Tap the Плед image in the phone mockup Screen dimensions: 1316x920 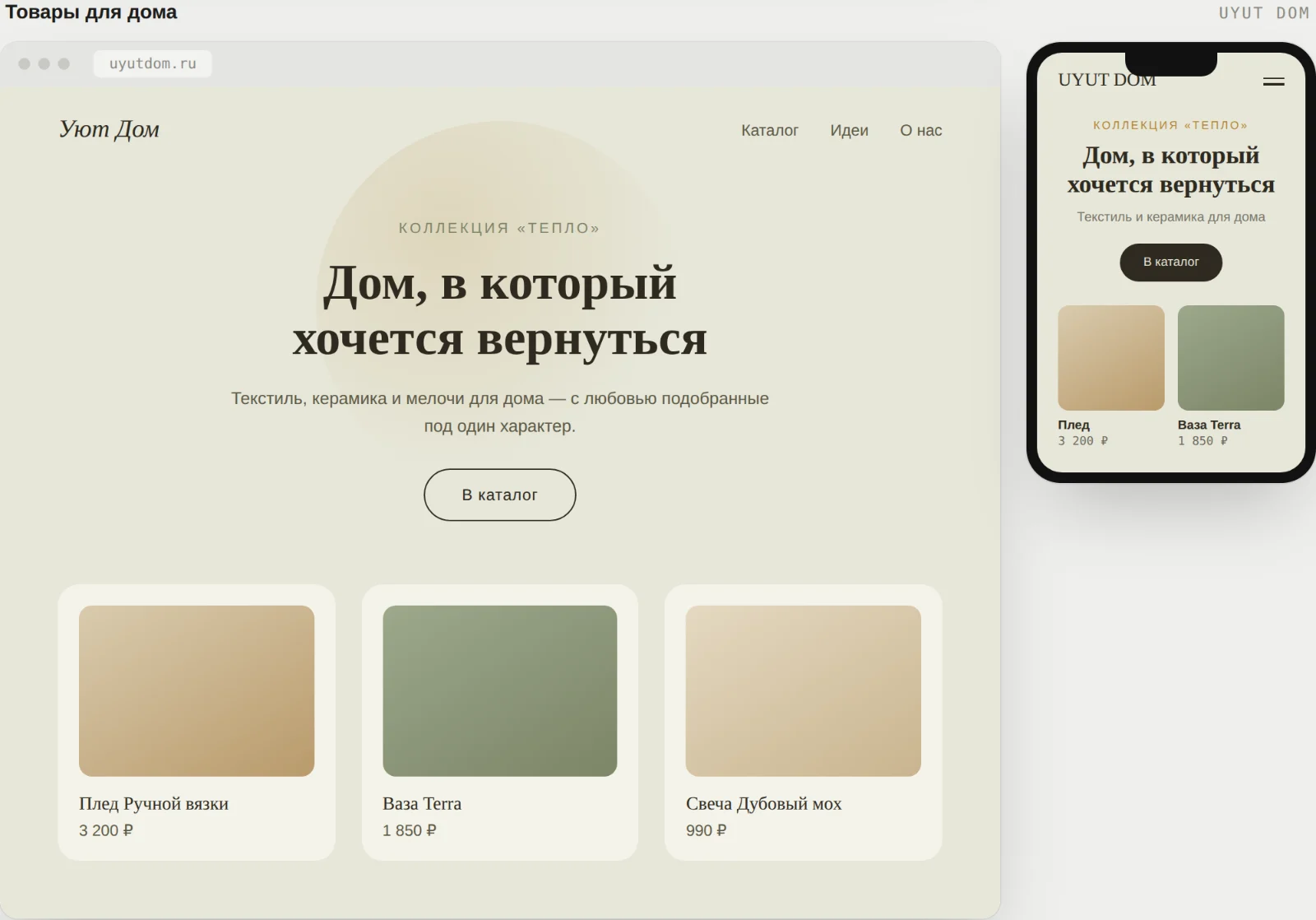click(x=1111, y=358)
